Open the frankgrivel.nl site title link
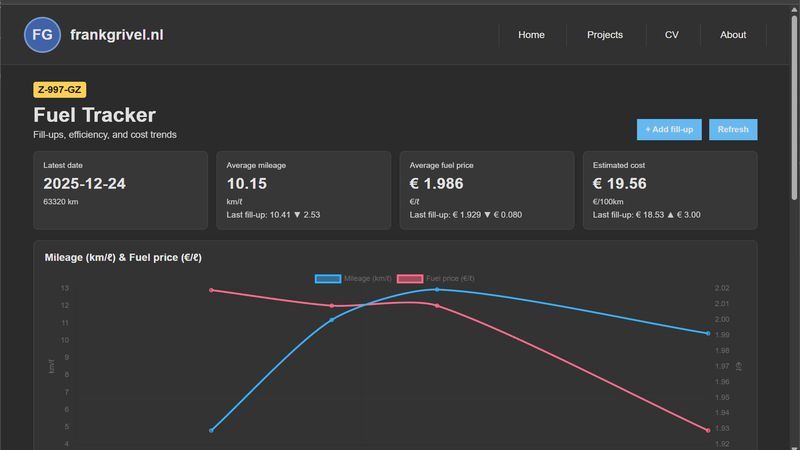This screenshot has width=800, height=450. tap(116, 35)
